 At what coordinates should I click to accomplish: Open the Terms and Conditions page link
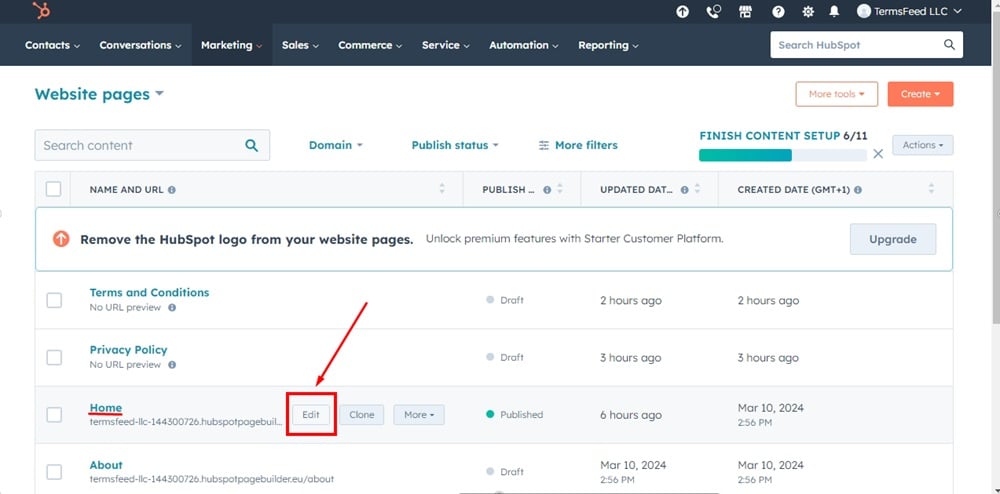point(149,293)
